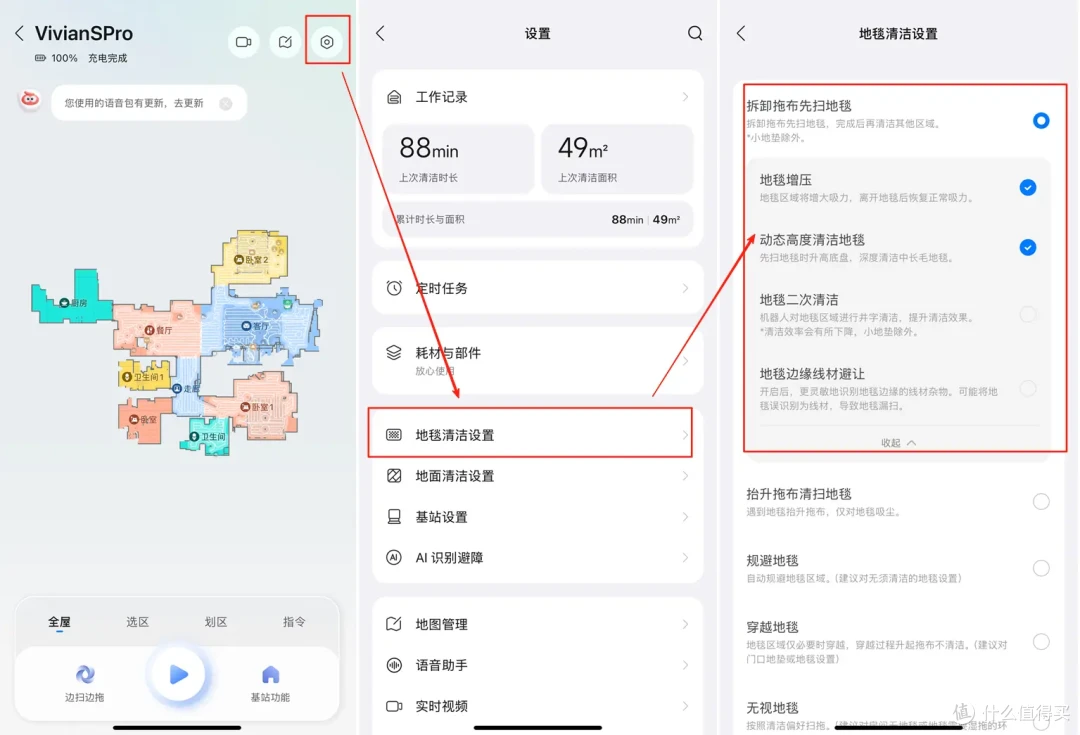View the 88min last cleaning duration card
Viewport: 1080px width, 735px height.
click(x=458, y=159)
